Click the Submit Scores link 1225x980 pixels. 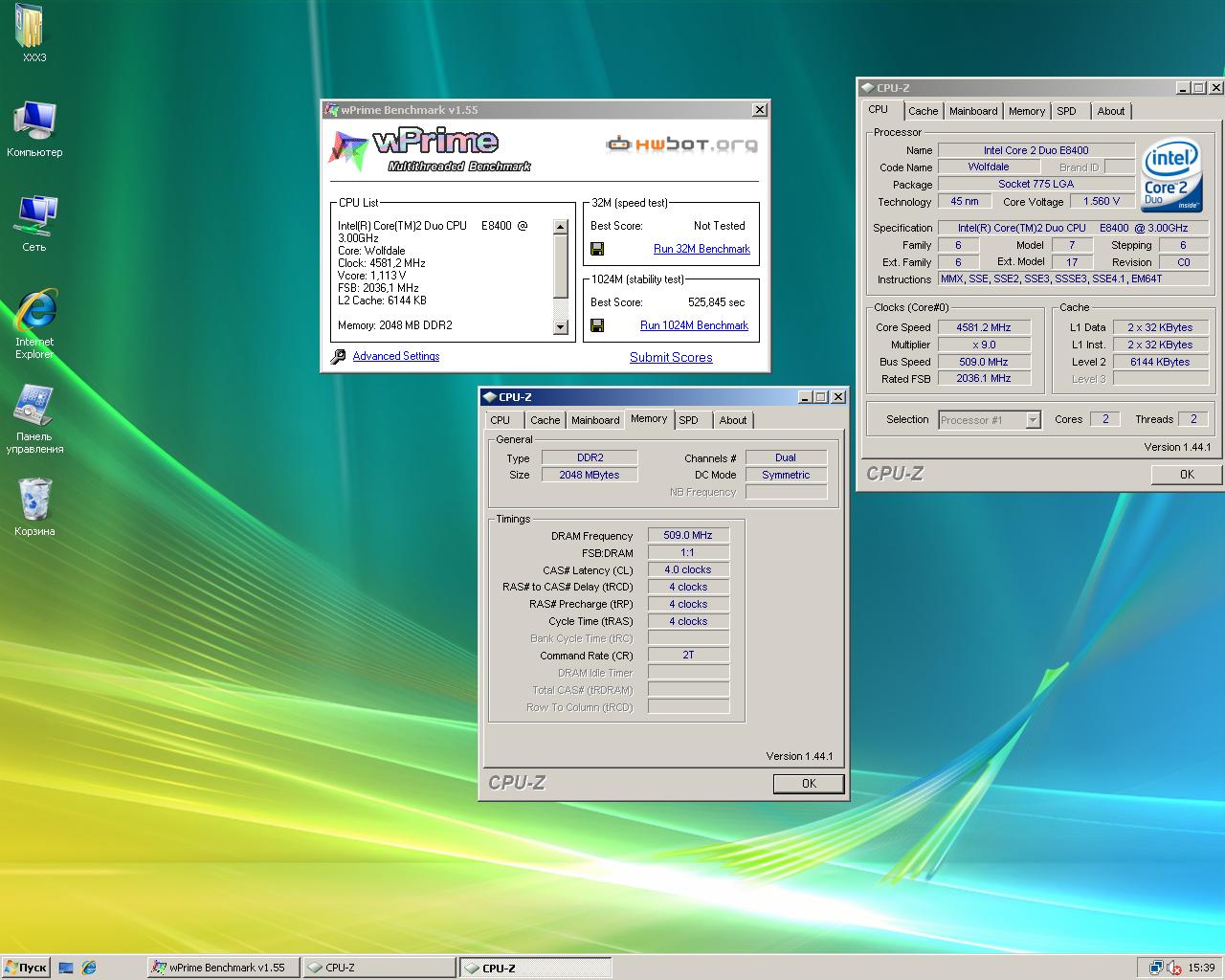671,357
